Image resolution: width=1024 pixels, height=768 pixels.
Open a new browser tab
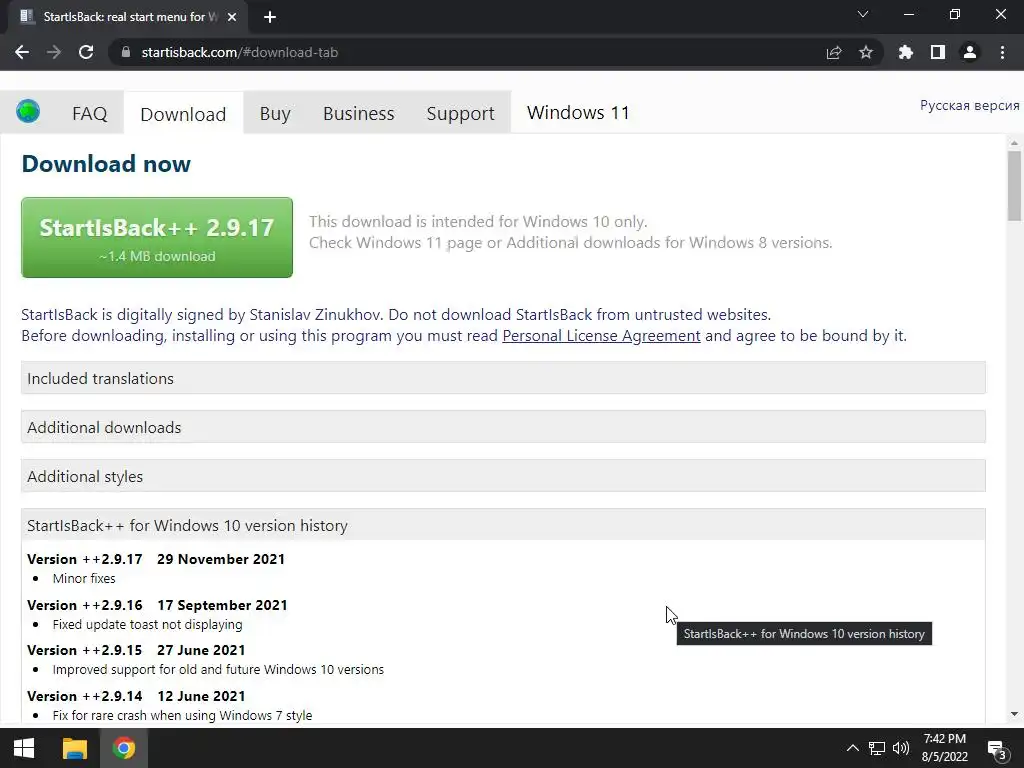click(x=270, y=17)
